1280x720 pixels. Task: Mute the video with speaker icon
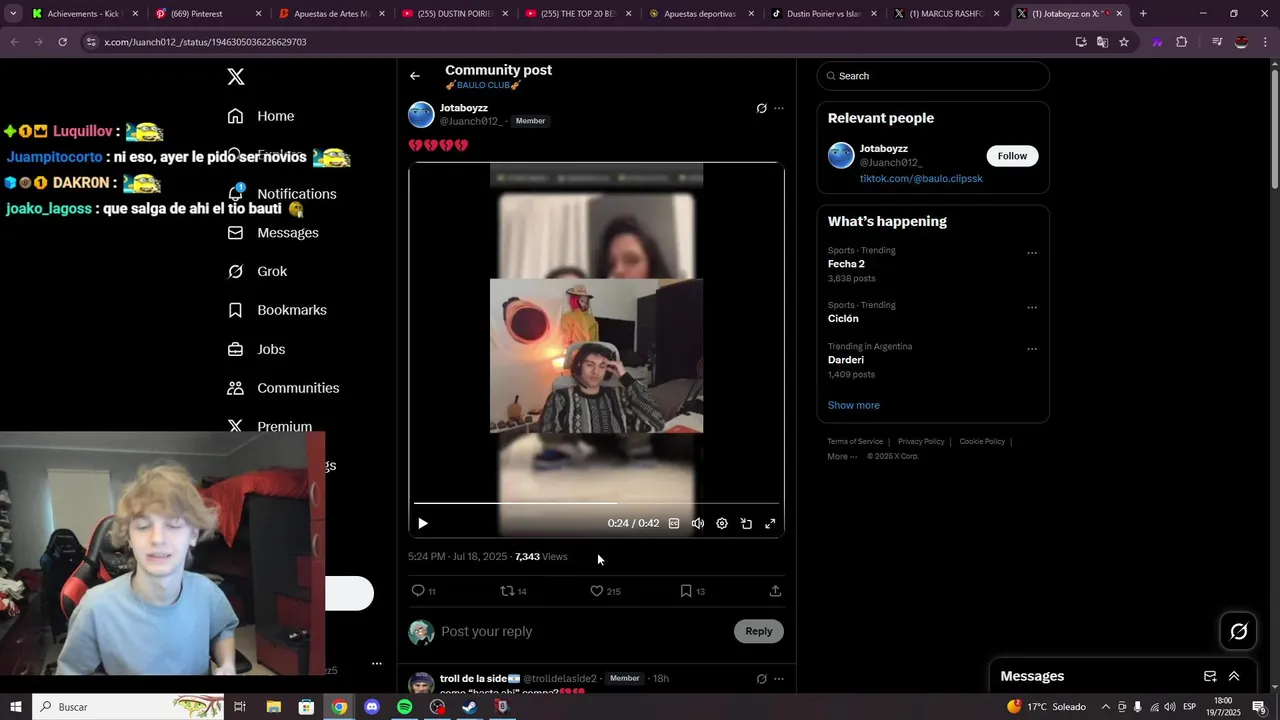click(698, 523)
